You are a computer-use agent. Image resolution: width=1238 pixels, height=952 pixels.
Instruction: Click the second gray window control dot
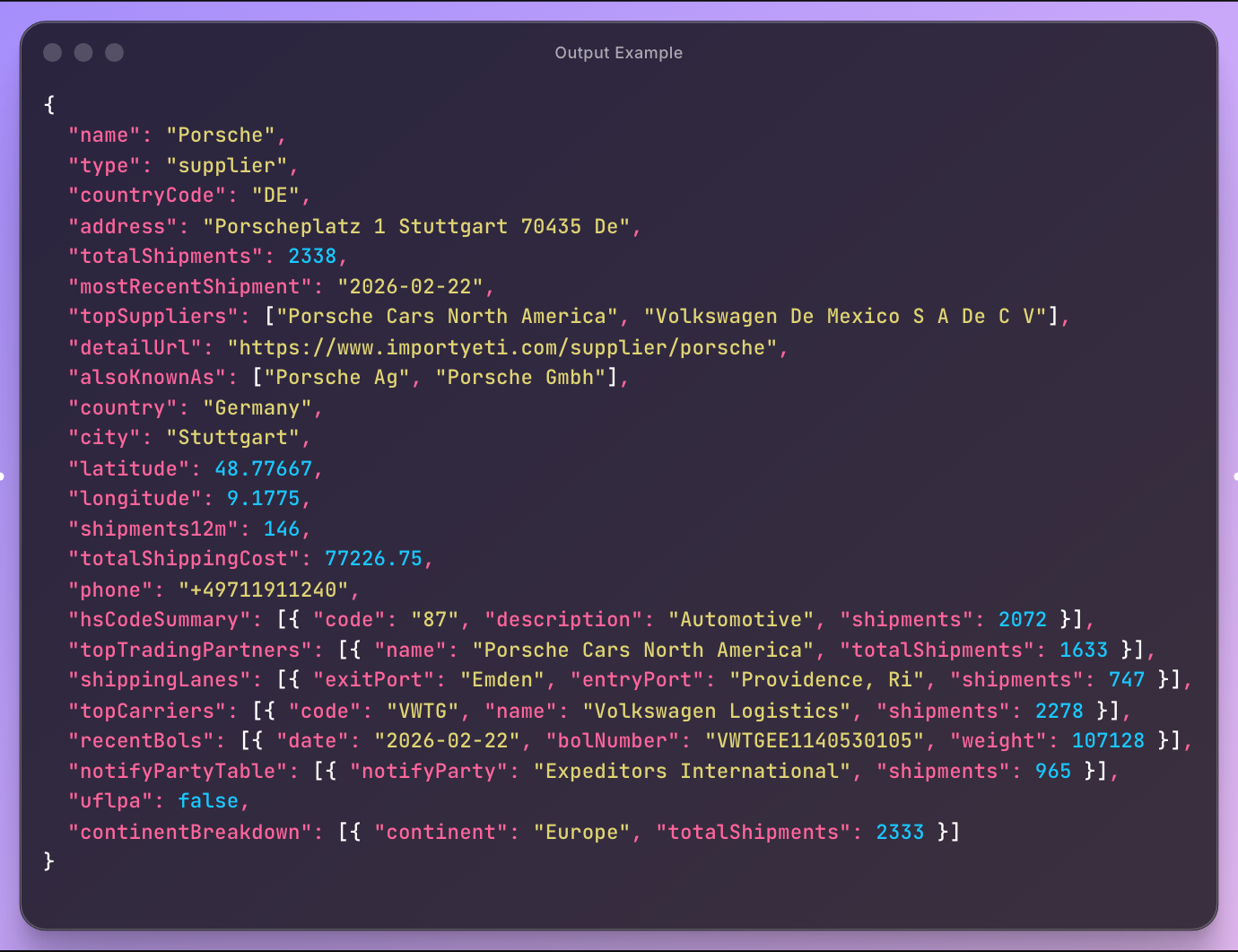tap(83, 52)
